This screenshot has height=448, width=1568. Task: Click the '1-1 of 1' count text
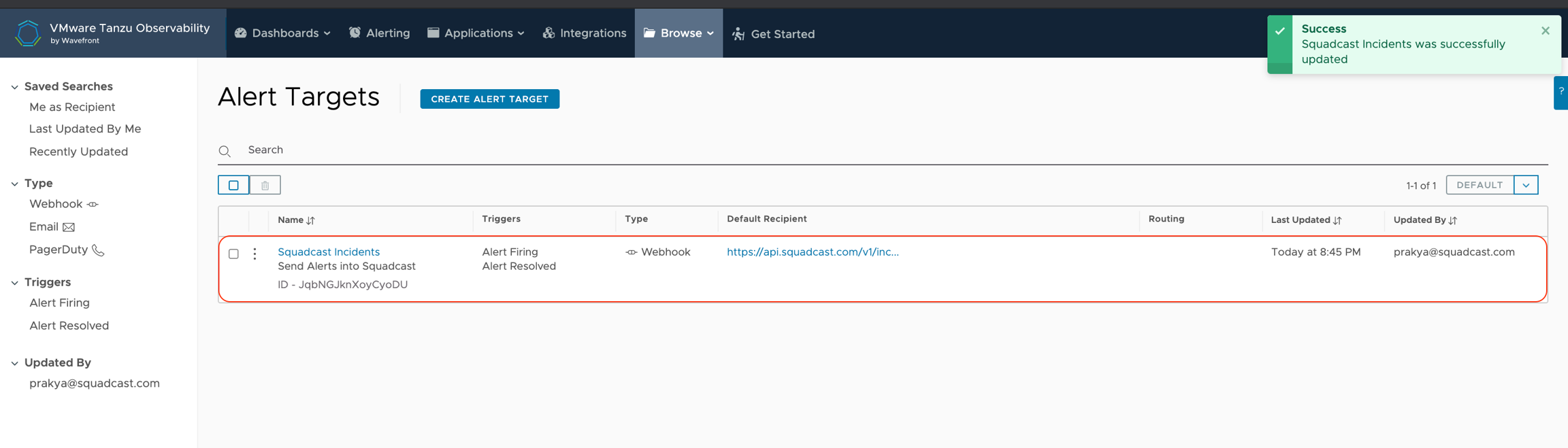coord(1421,186)
